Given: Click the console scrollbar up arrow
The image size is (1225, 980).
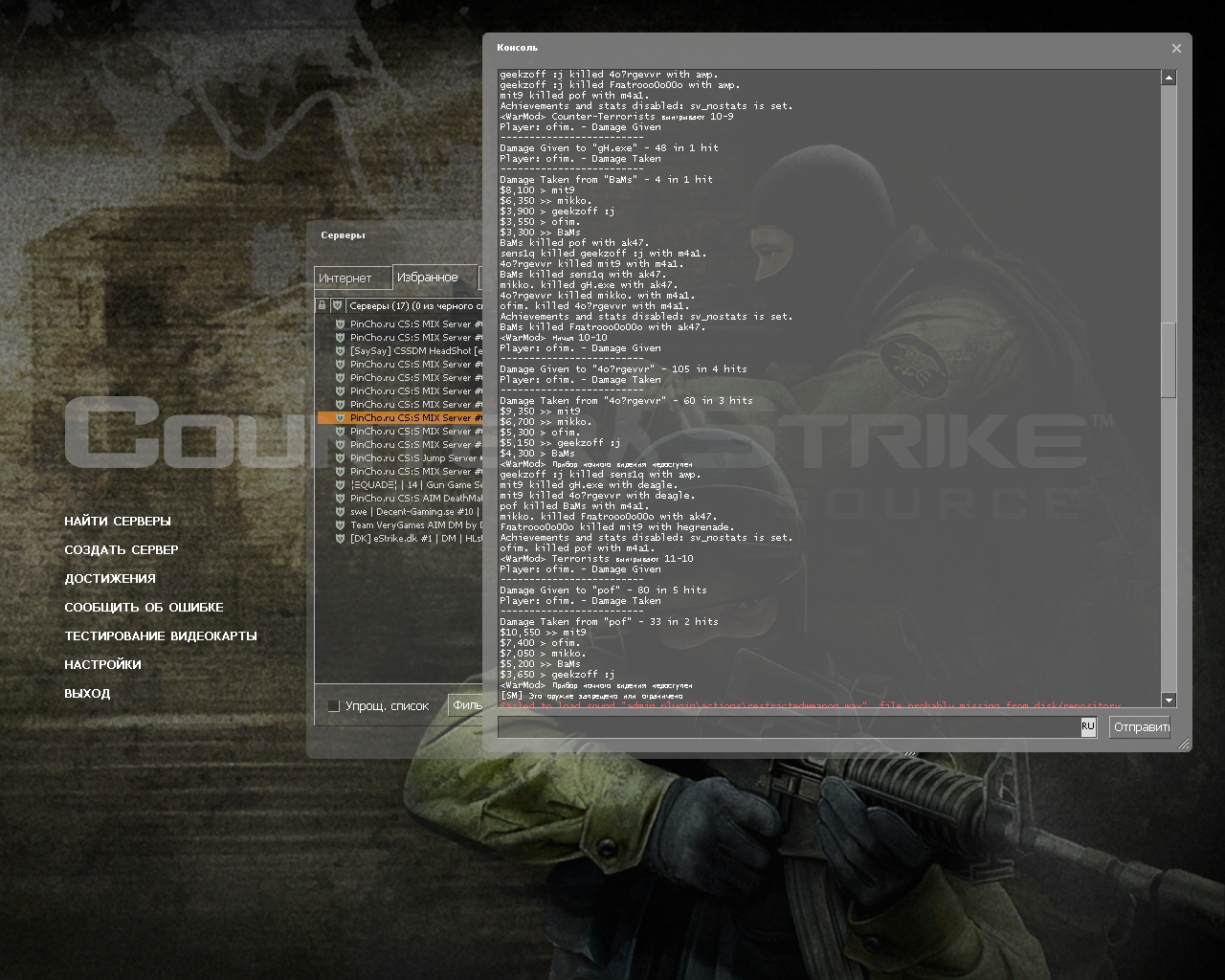Looking at the screenshot, I should pyautogui.click(x=1169, y=78).
